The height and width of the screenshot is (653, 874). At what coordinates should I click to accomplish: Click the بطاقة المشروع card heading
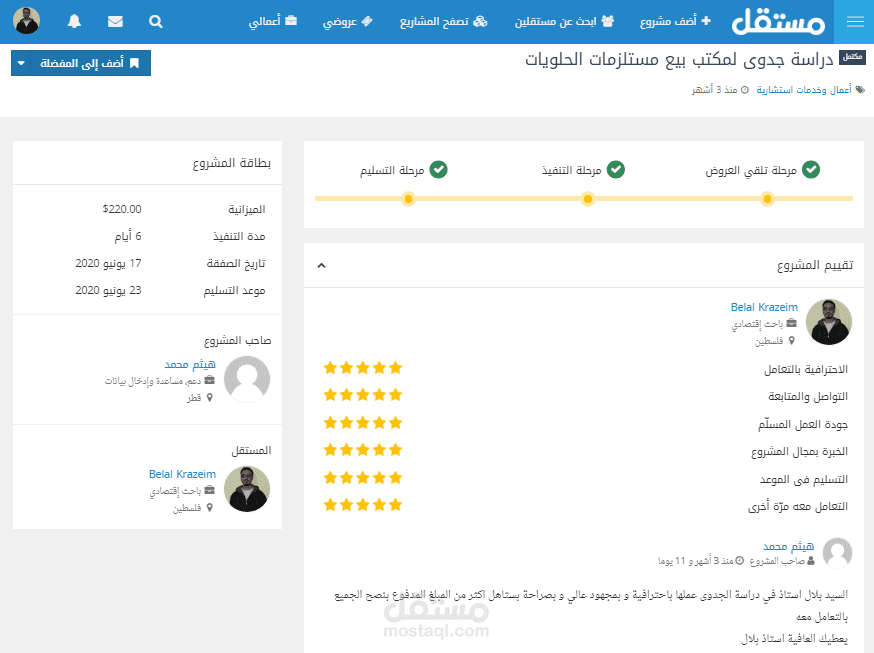tap(232, 163)
